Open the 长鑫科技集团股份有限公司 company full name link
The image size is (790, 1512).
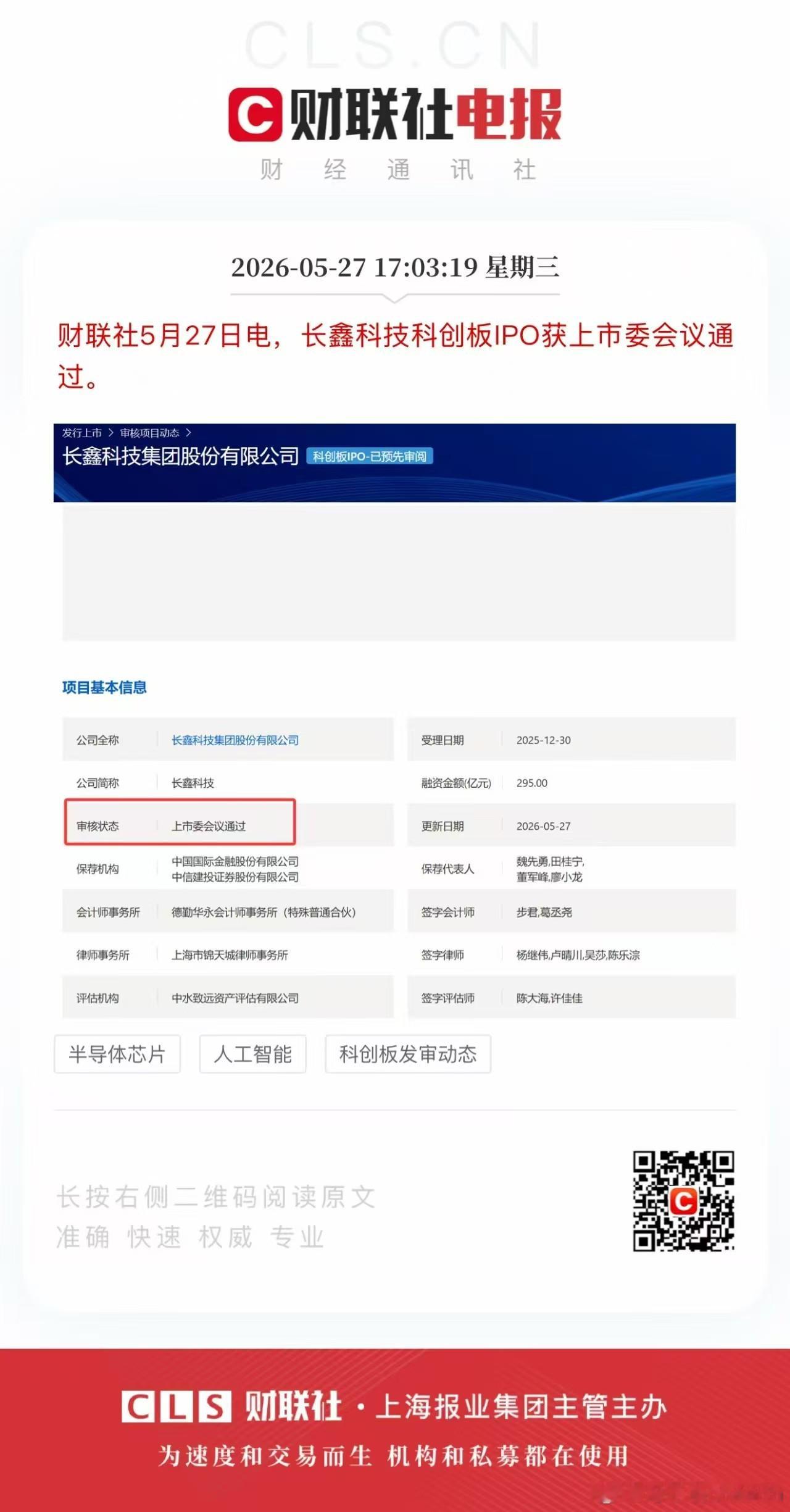tap(235, 740)
